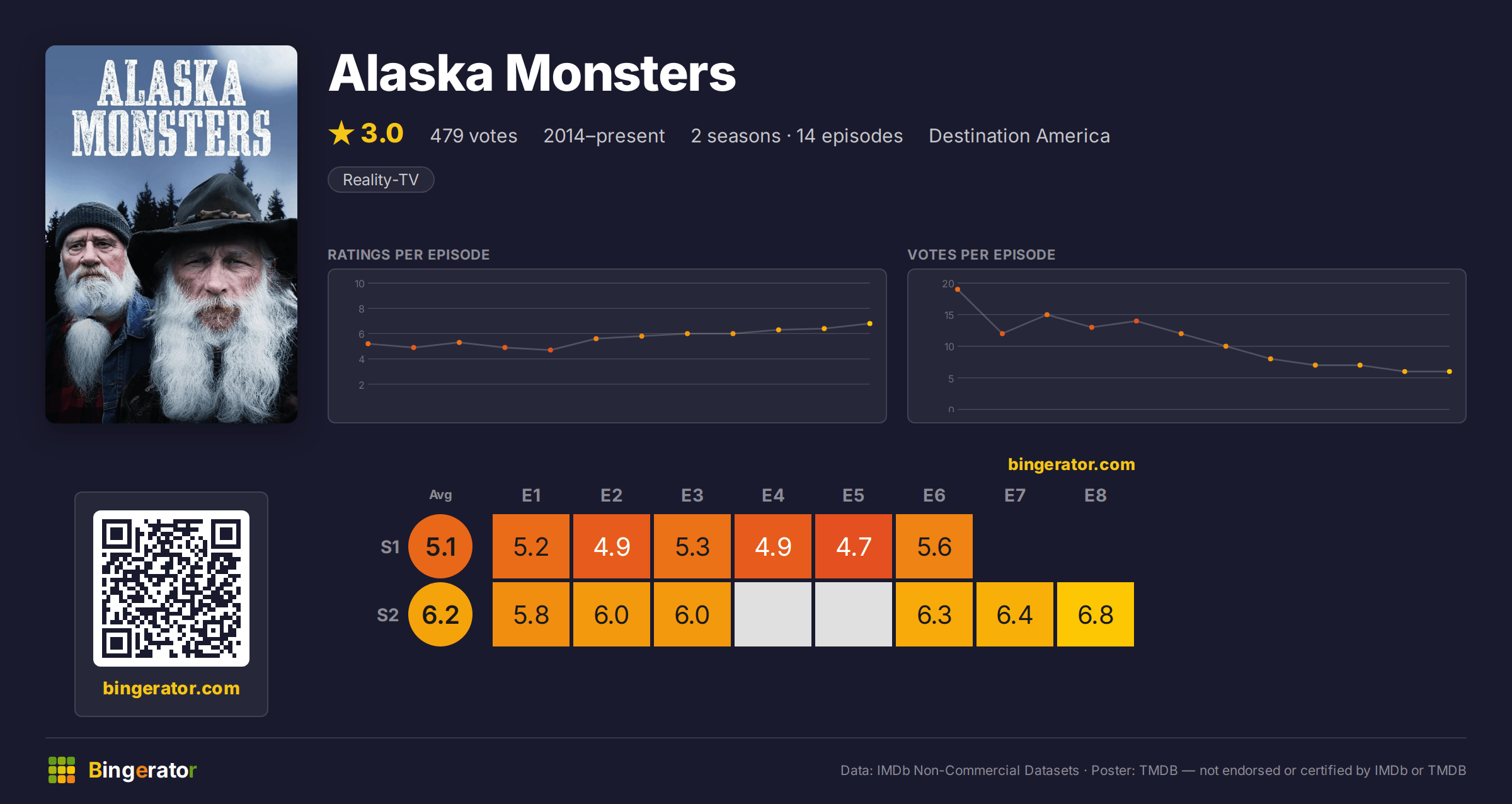The image size is (1512, 804).
Task: Select S1 E5 tile rated 4.7
Action: pos(854,546)
